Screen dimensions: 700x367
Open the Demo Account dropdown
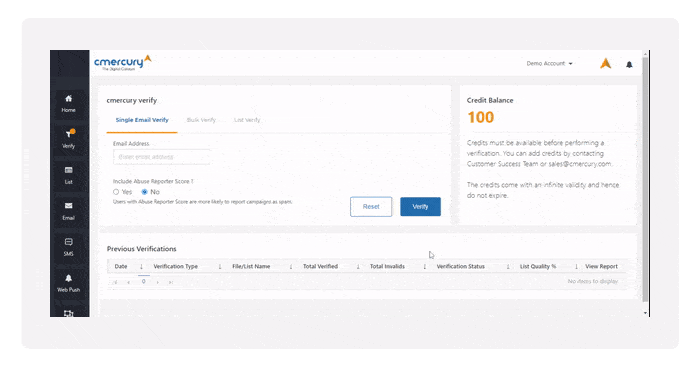[549, 63]
